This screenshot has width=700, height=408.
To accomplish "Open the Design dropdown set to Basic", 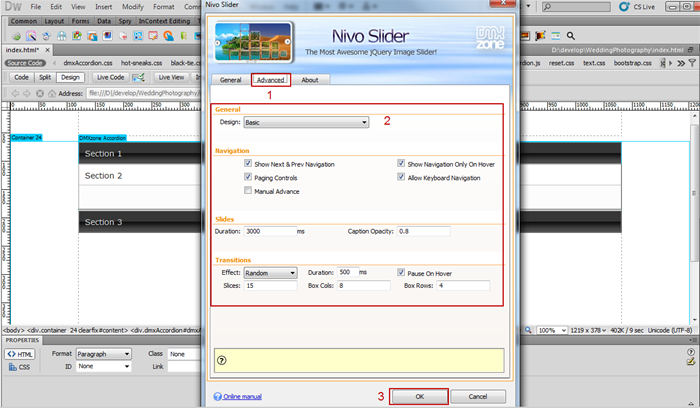I will [x=306, y=122].
